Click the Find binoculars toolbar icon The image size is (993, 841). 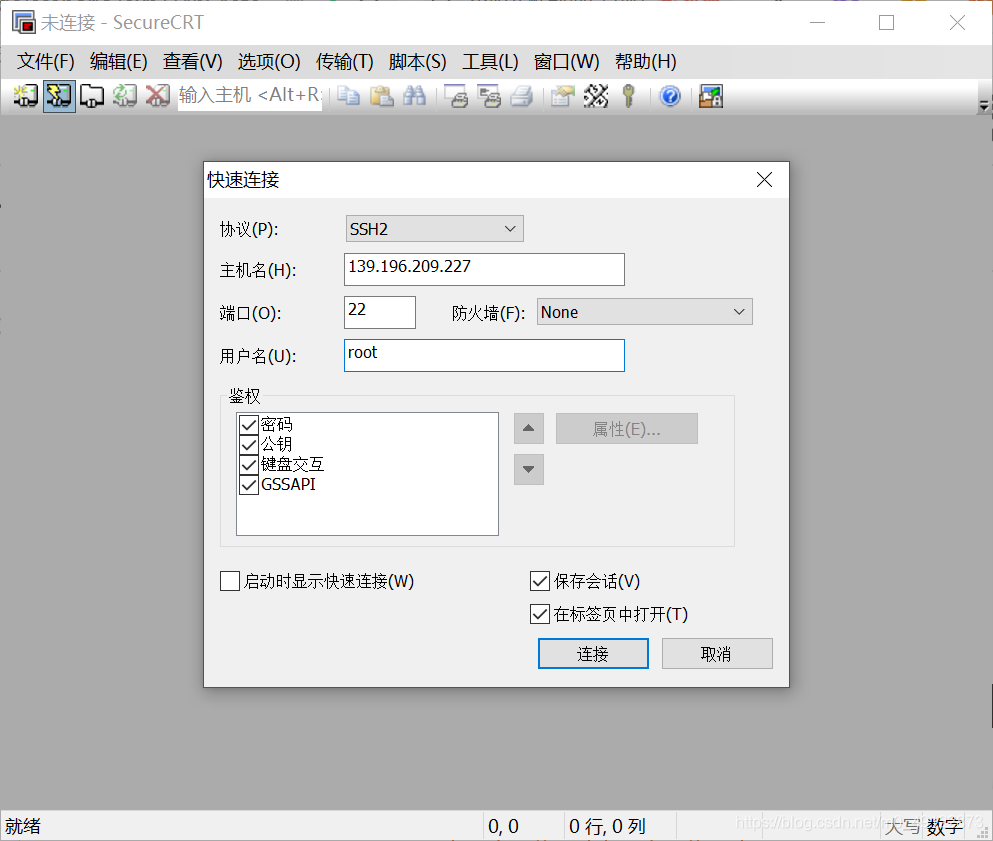415,96
